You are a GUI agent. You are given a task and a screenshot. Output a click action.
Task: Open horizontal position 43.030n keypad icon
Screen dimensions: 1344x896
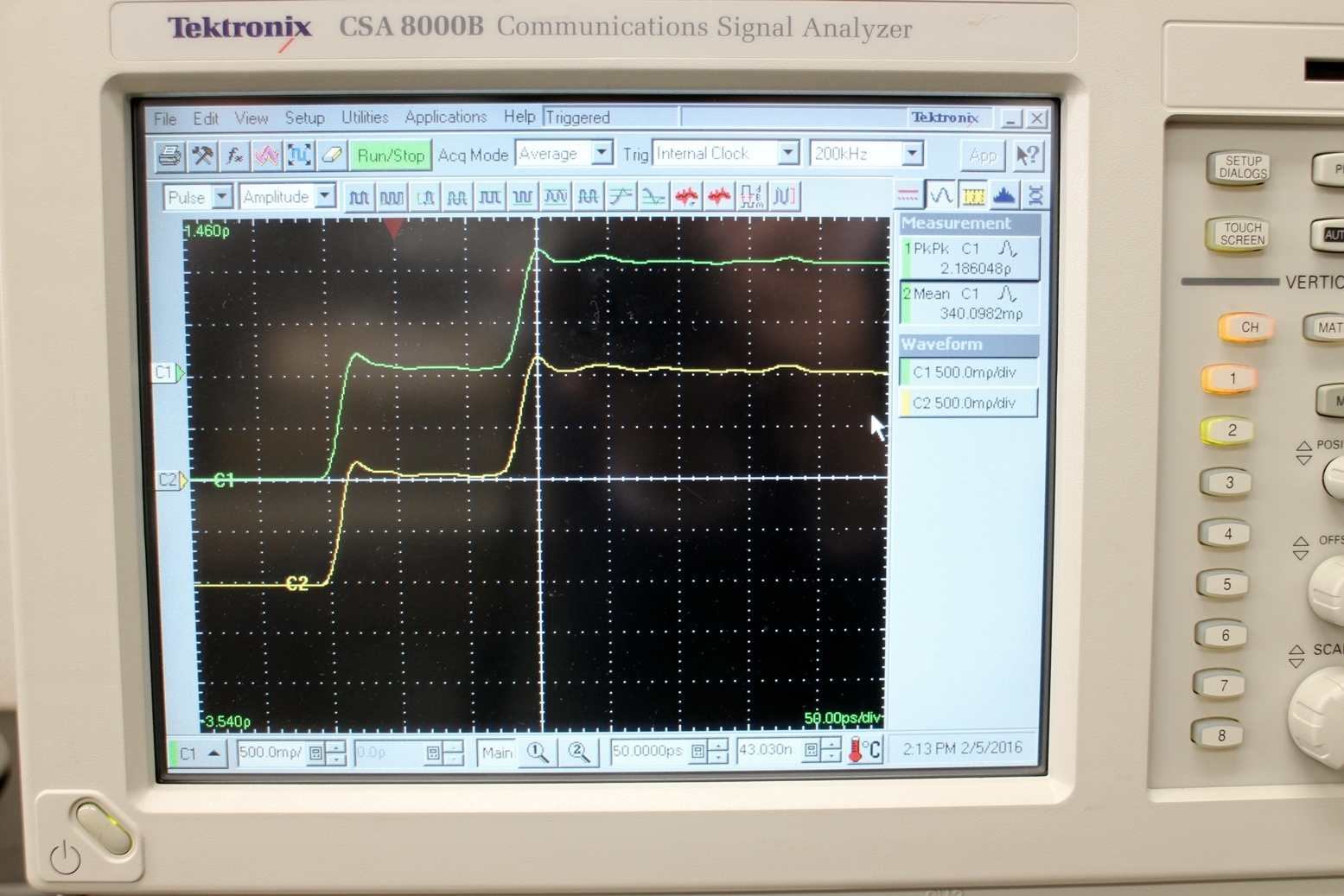(811, 751)
